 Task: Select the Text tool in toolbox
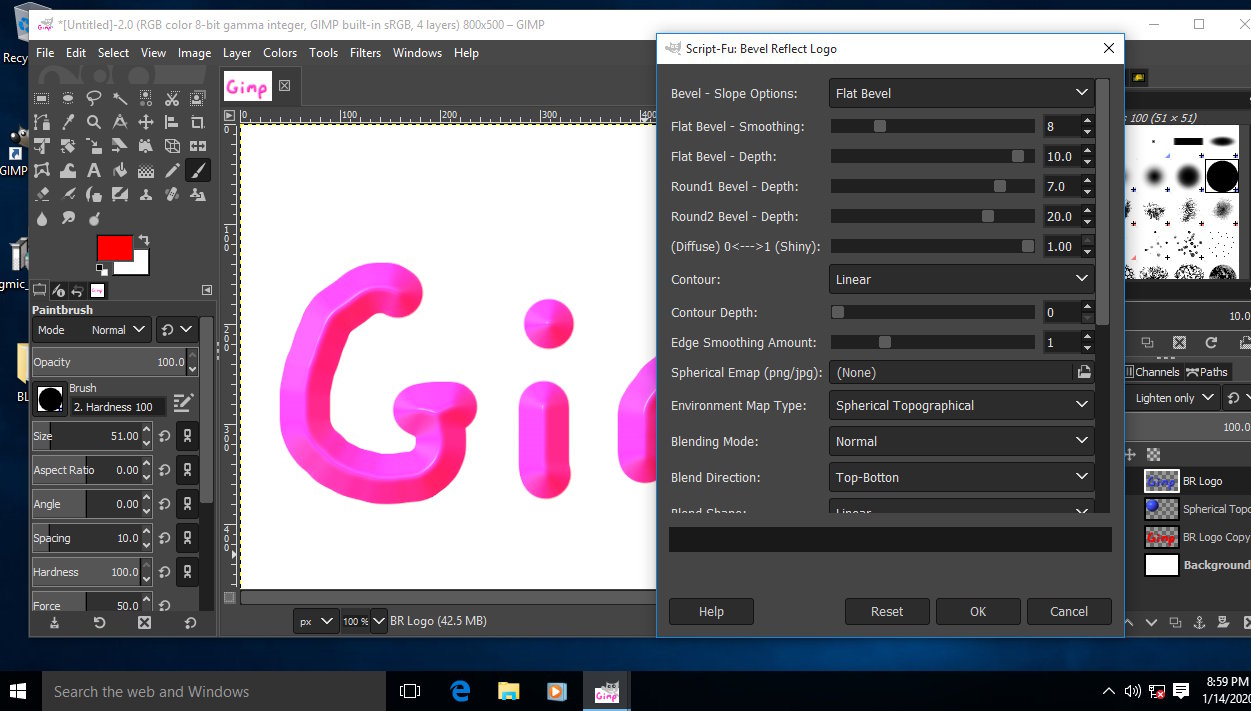point(94,171)
